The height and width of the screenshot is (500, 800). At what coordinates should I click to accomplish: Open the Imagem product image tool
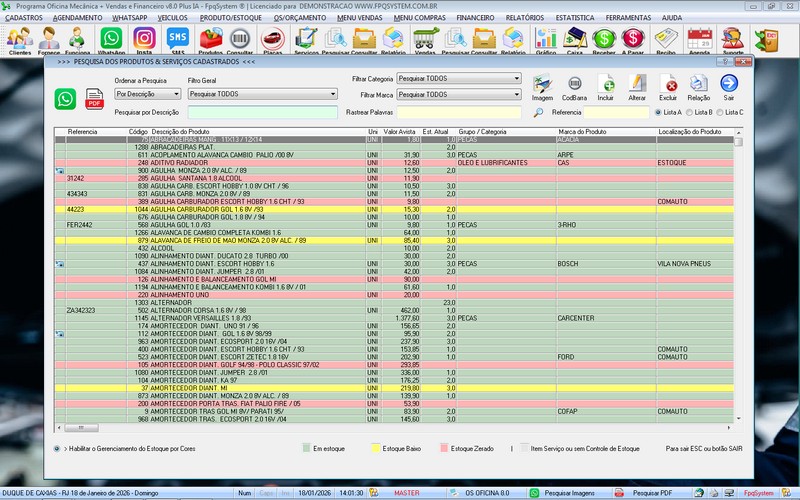click(542, 84)
